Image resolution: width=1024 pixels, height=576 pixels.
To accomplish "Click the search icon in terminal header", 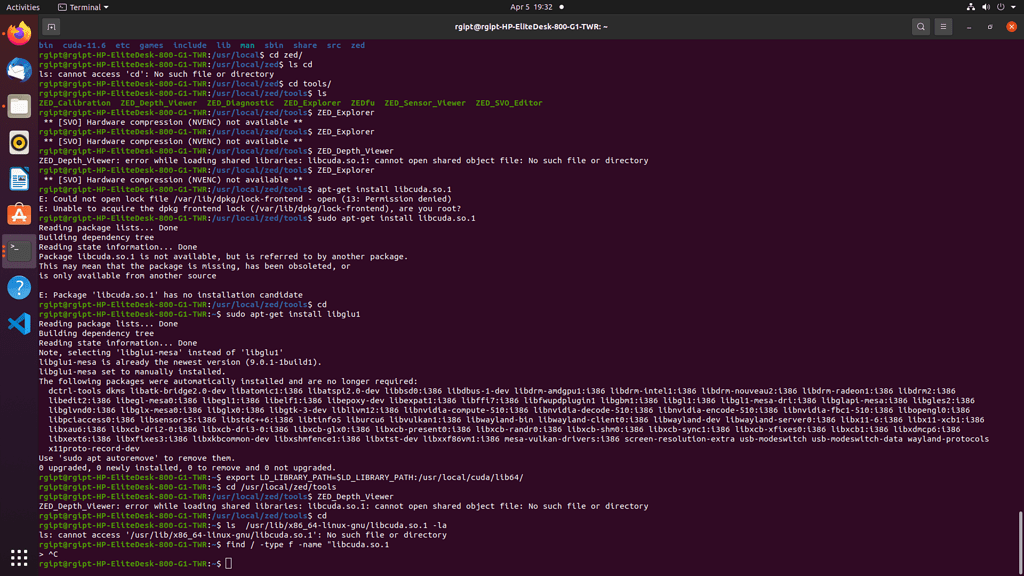I will point(921,27).
